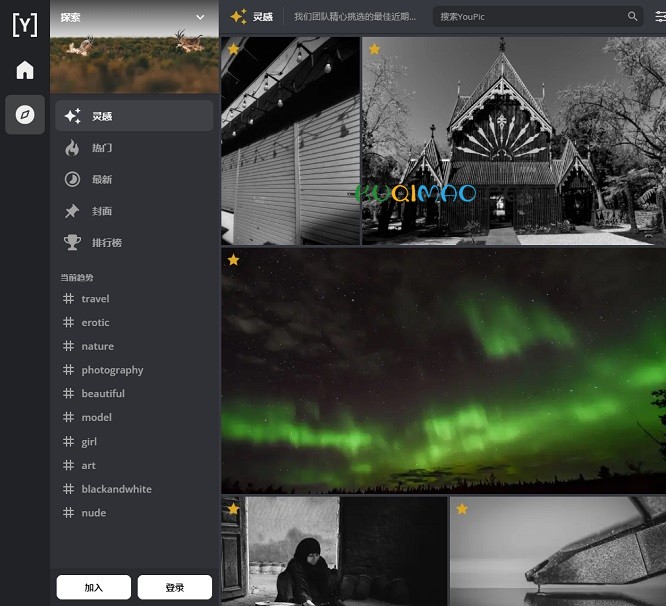Viewport: 666px width, 606px height.
Task: Open the gray macro photo thumbnail
Action: tap(558, 551)
